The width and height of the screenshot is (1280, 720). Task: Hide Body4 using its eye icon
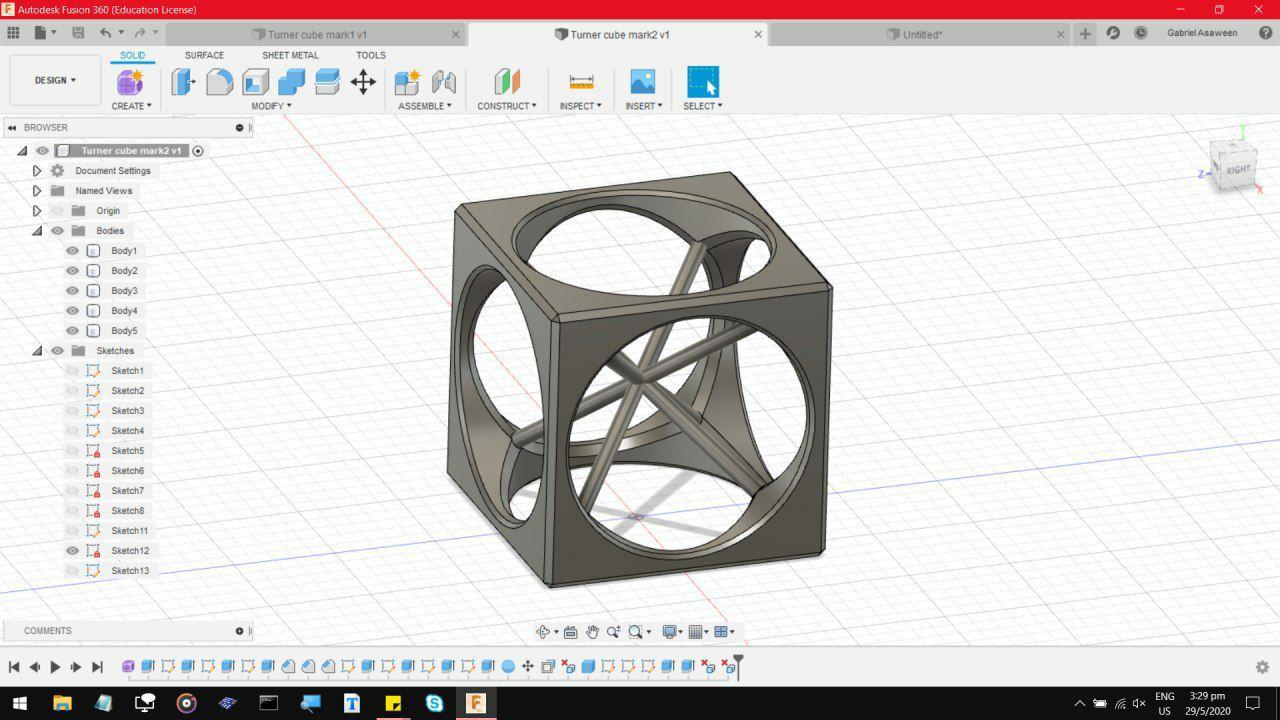pyautogui.click(x=72, y=311)
